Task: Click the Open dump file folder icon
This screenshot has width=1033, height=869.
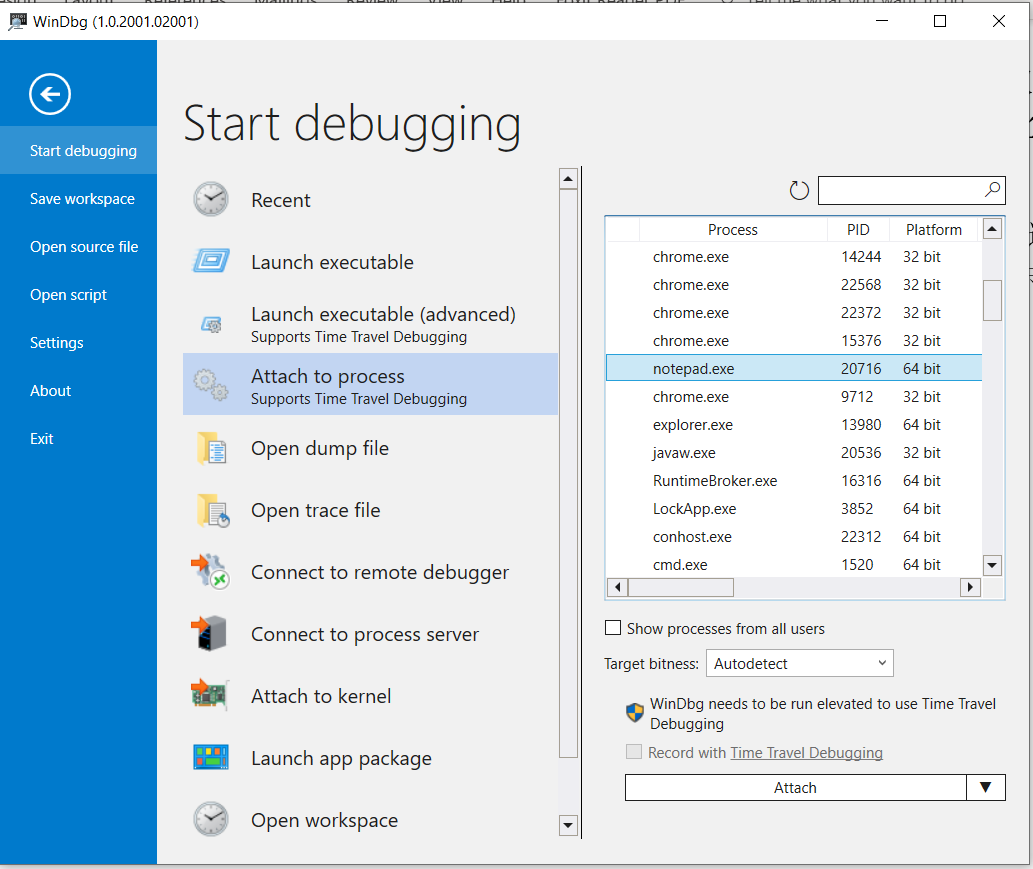Action: click(211, 448)
